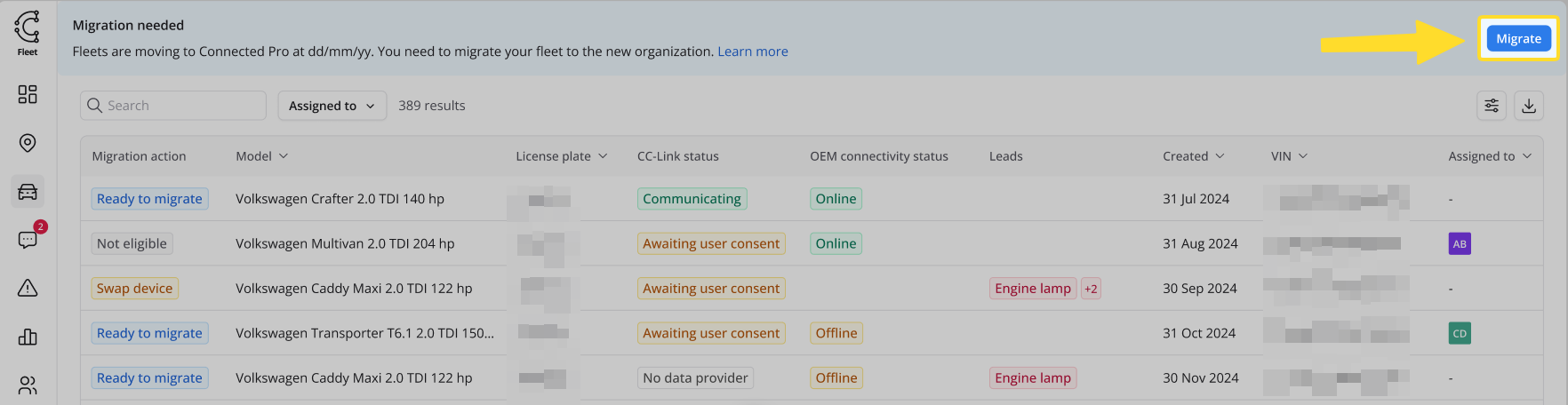Viewport: 1568px width, 405px height.
Task: Sort by Created column header
Action: [1194, 156]
